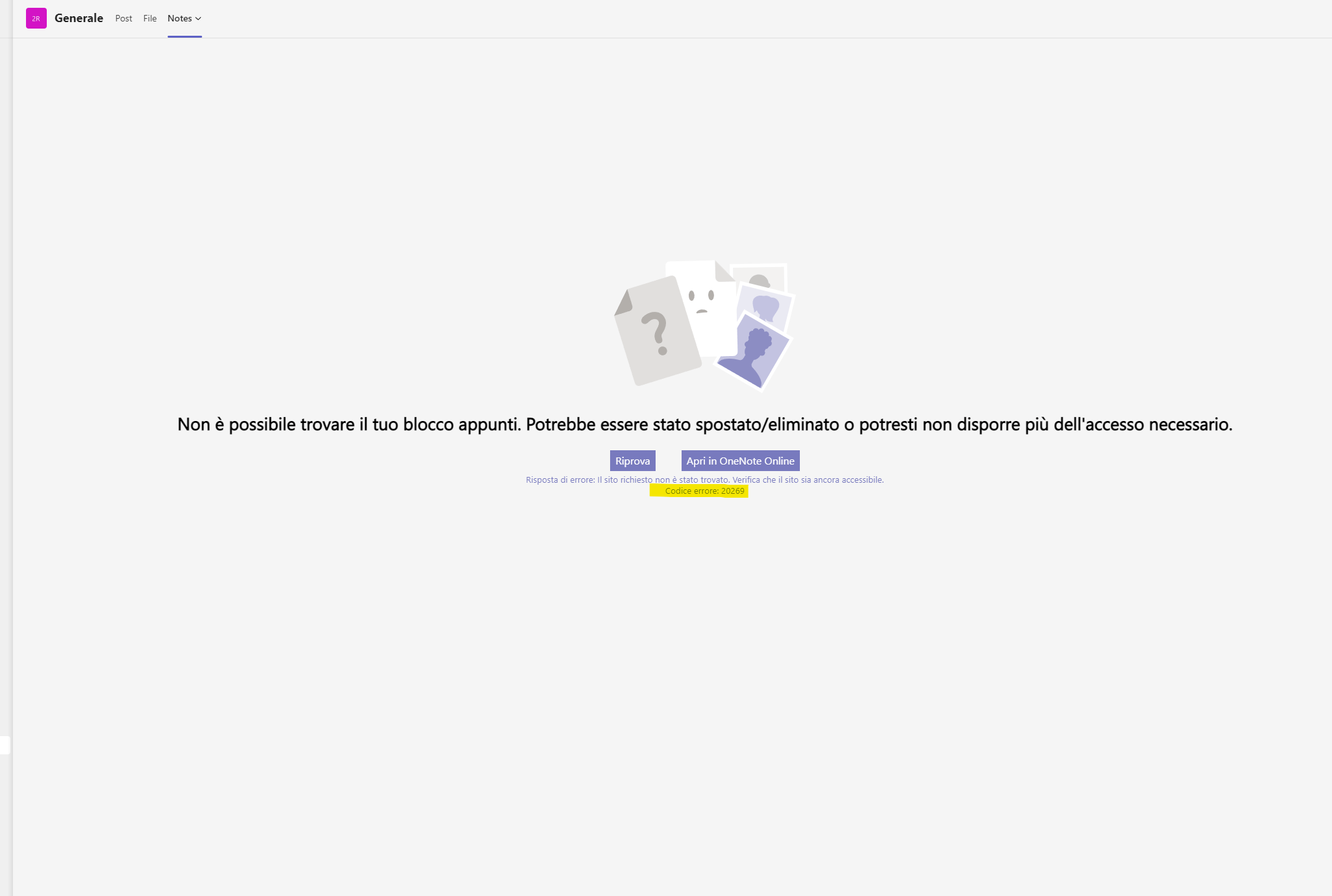
Task: Click the small white handle on the left edge
Action: [x=5, y=745]
